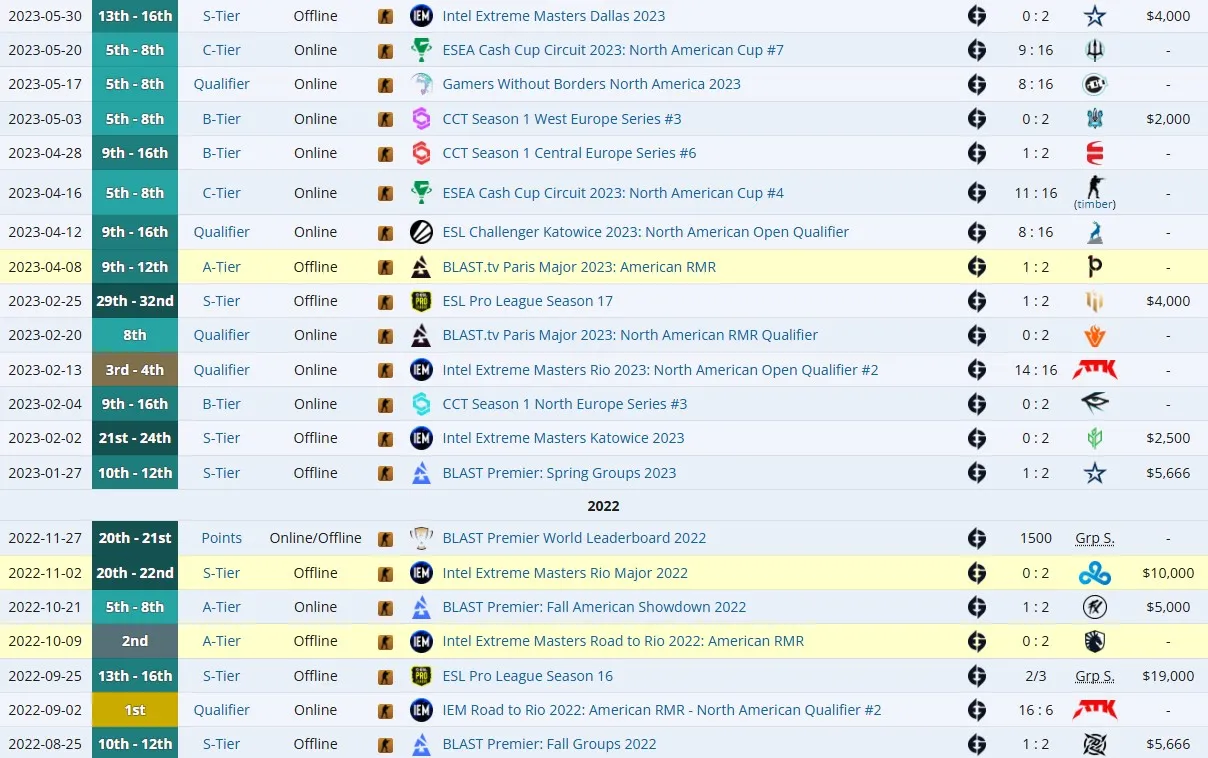Open the ESL Pro League Season 17 link
The height and width of the screenshot is (758, 1208).
(x=527, y=301)
